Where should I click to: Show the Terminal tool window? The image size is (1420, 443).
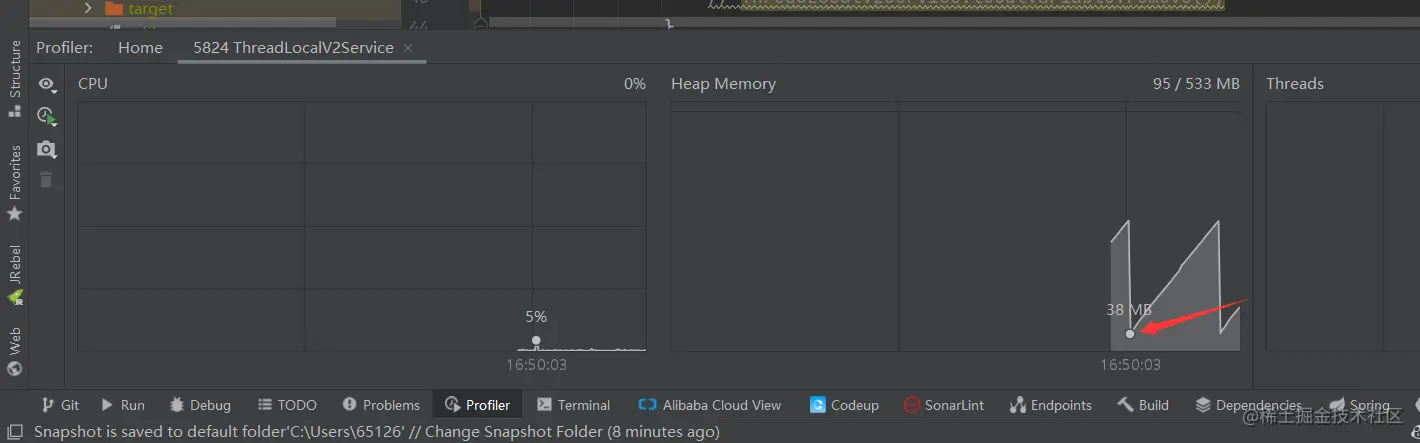pos(573,405)
